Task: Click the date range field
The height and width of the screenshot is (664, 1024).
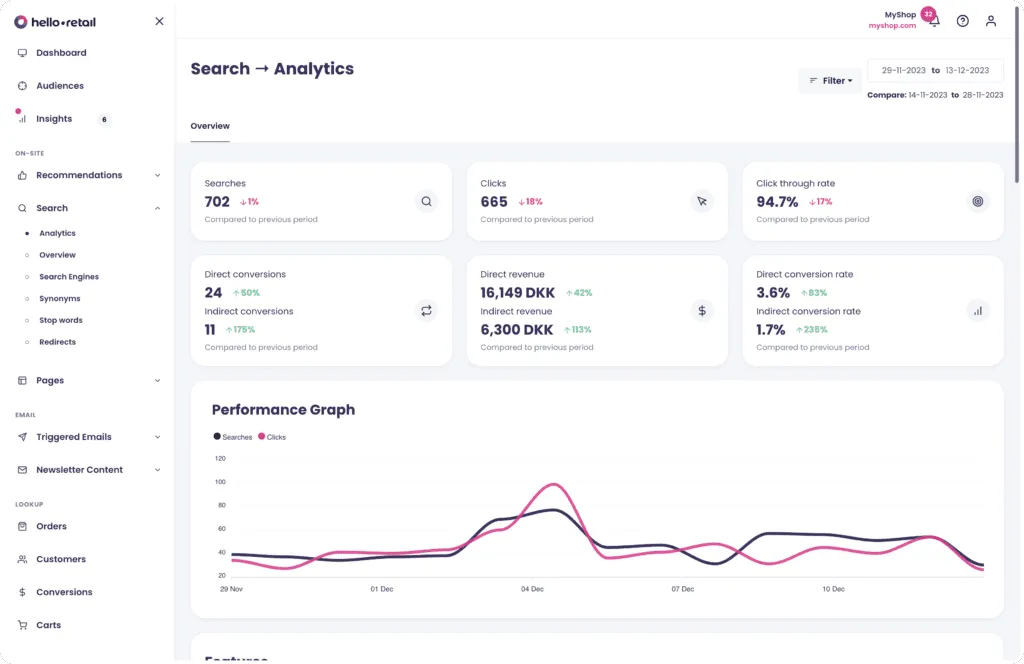Action: pos(935,70)
